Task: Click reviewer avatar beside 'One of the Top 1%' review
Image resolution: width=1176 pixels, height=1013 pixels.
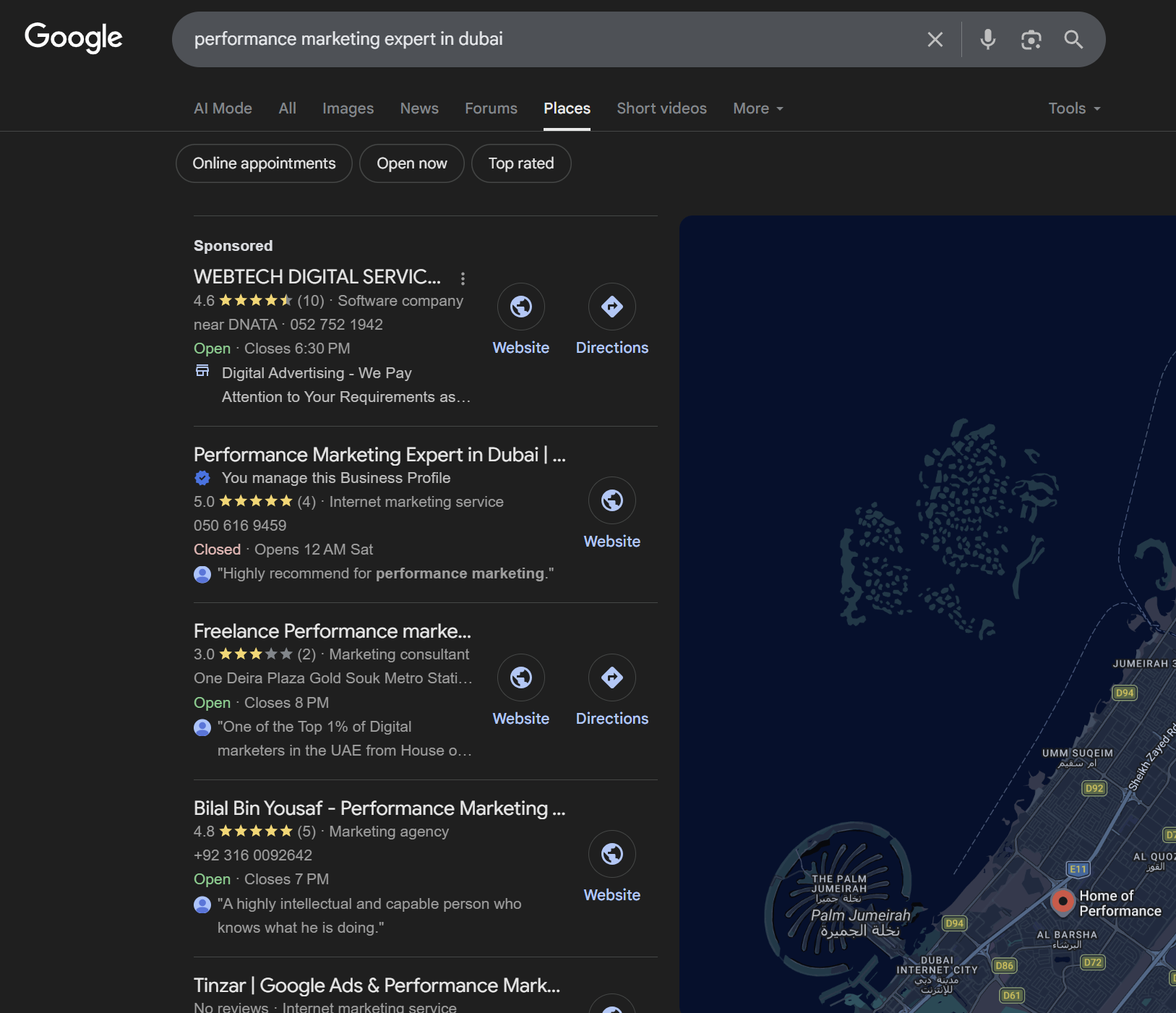Action: coord(202,727)
